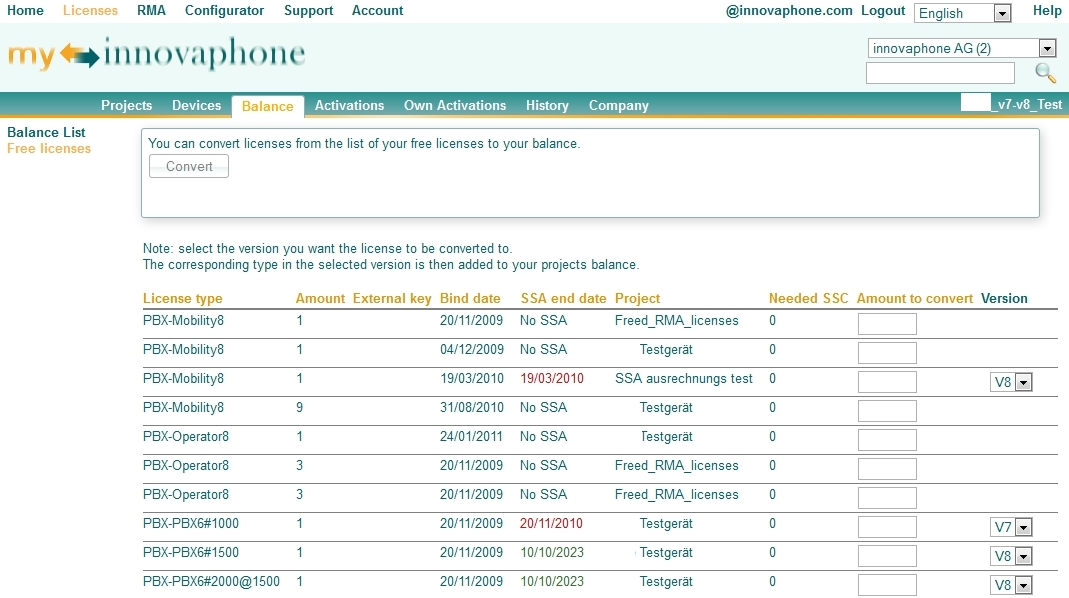Click the Convert button
The image size is (1069, 598).
(189, 166)
